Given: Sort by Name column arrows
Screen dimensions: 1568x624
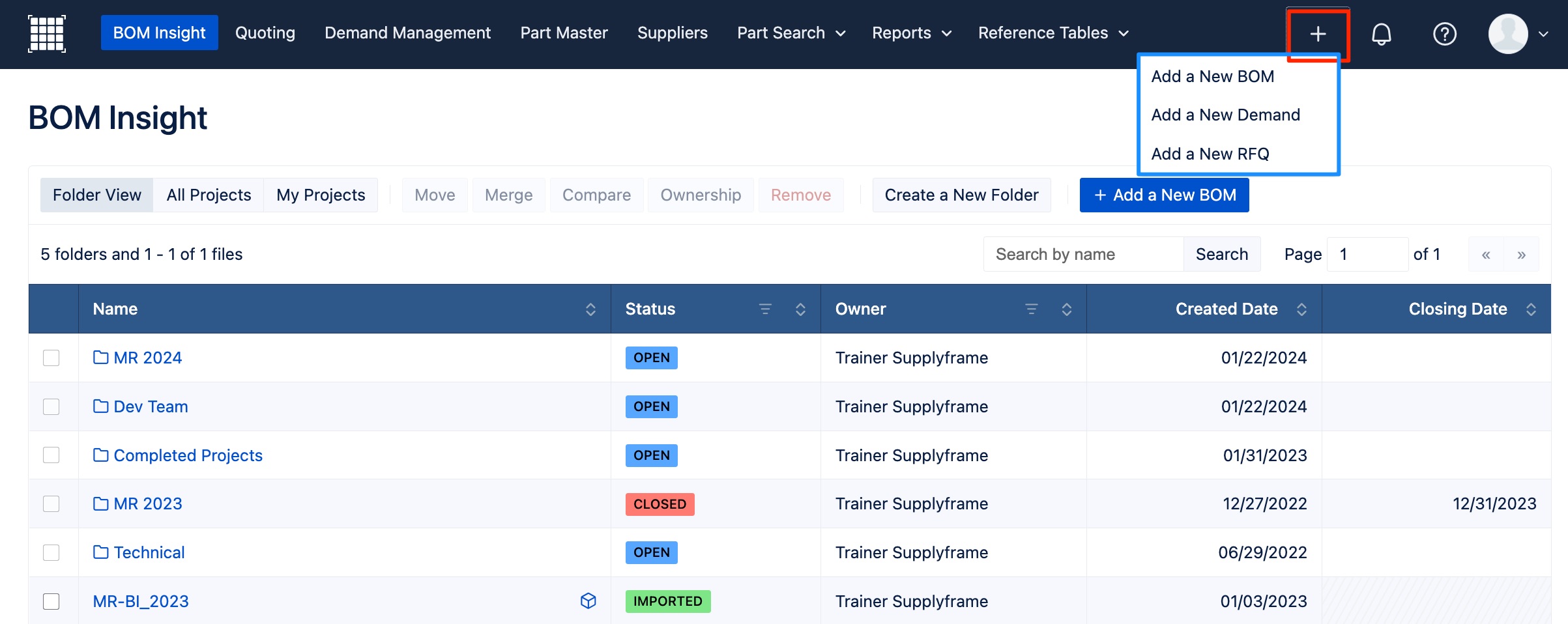Looking at the screenshot, I should [x=590, y=309].
